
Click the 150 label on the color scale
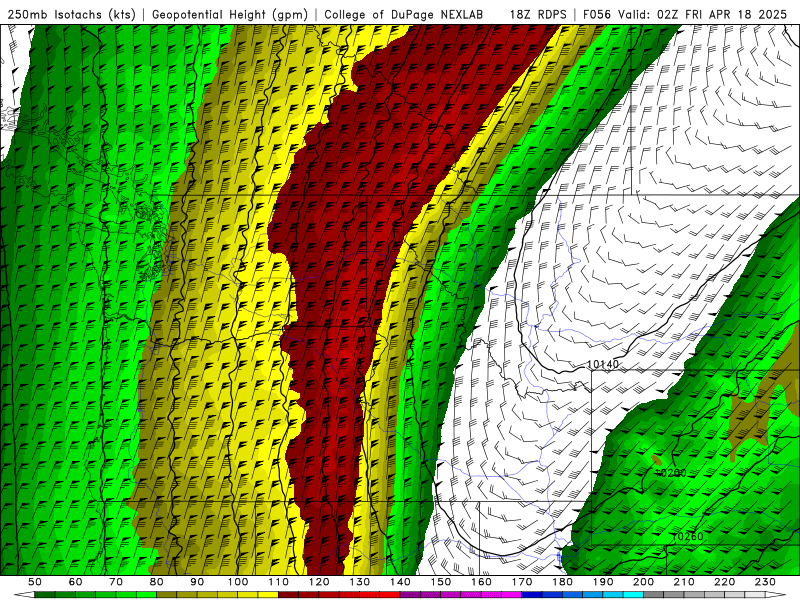click(441, 582)
